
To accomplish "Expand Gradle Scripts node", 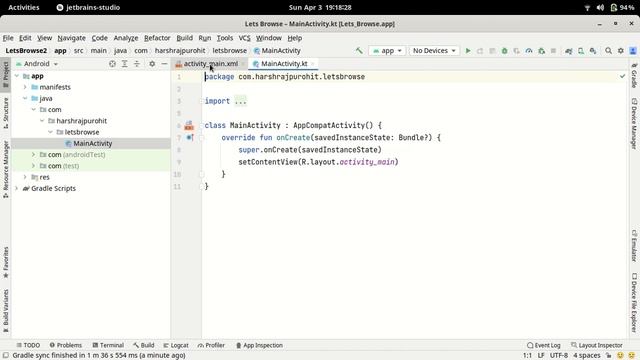I will 17,188.
